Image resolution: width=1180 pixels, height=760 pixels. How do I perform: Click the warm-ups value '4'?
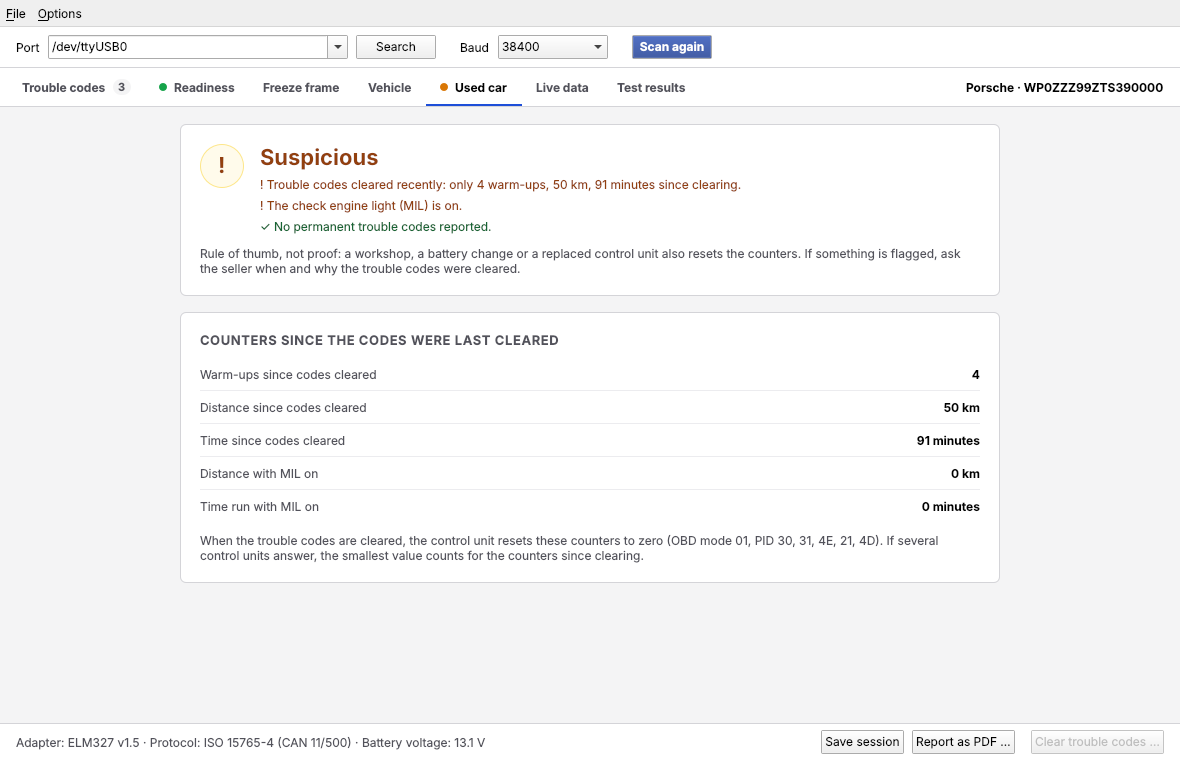pyautogui.click(x=975, y=375)
